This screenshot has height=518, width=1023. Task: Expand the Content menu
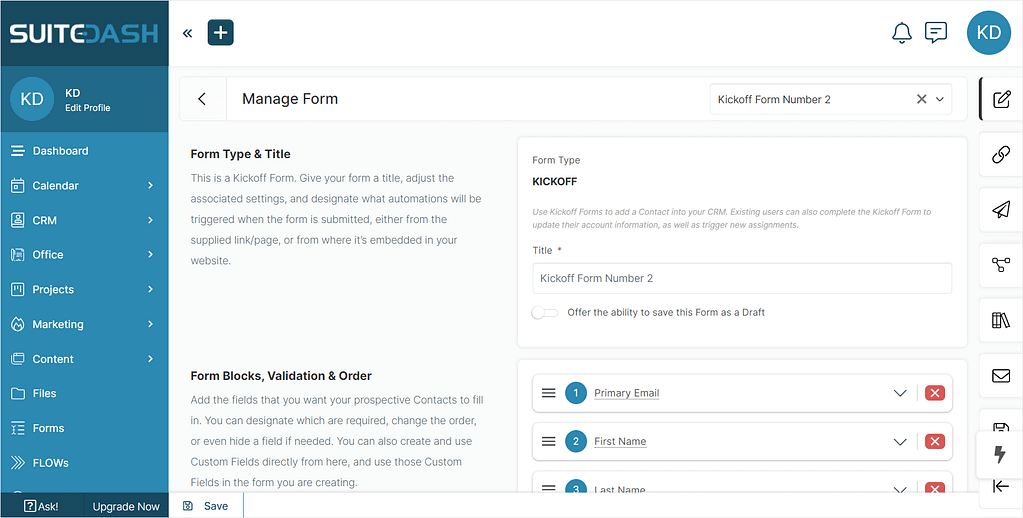(x=84, y=359)
